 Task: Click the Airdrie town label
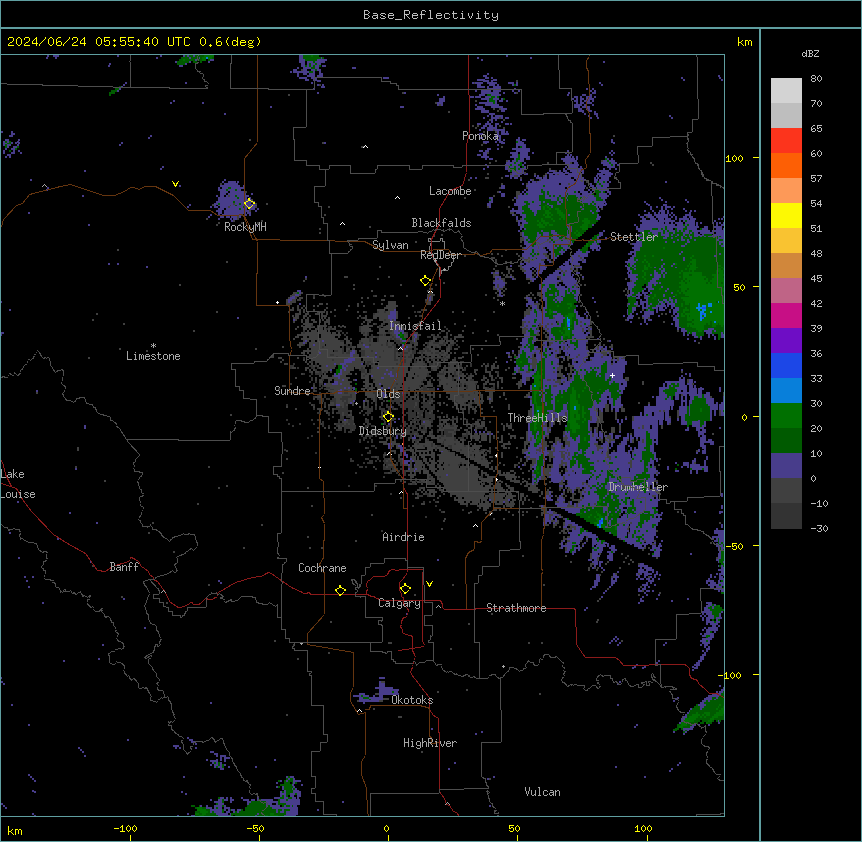click(x=403, y=537)
